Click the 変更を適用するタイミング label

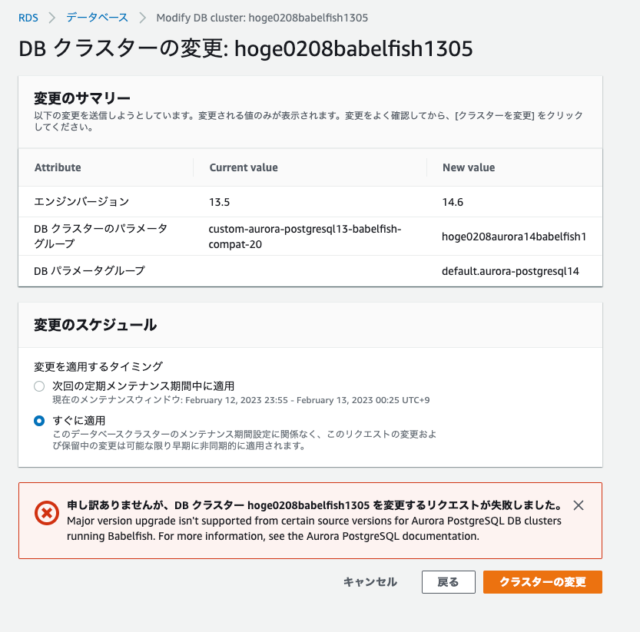click(98, 366)
